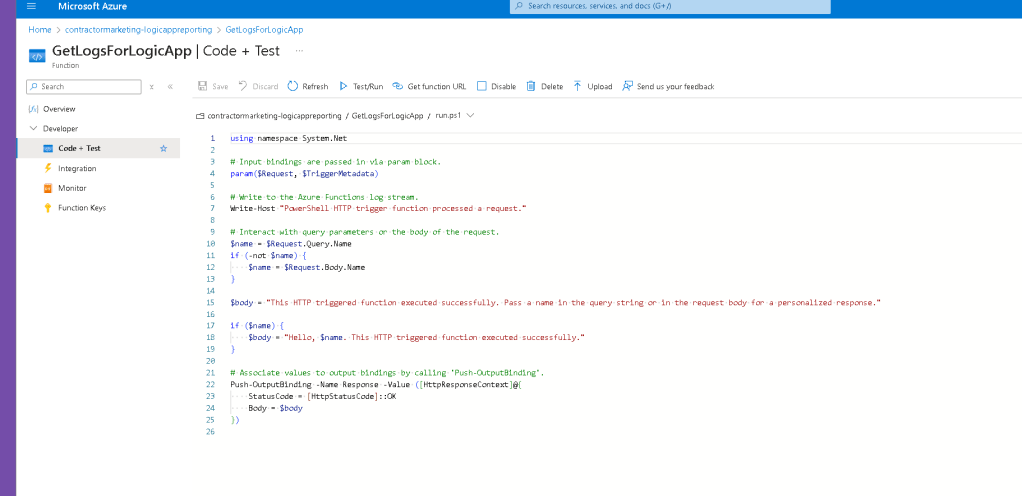This screenshot has height=496, width=1022.
Task: Open the Monitor menu item
Action: pyautogui.click(x=72, y=188)
